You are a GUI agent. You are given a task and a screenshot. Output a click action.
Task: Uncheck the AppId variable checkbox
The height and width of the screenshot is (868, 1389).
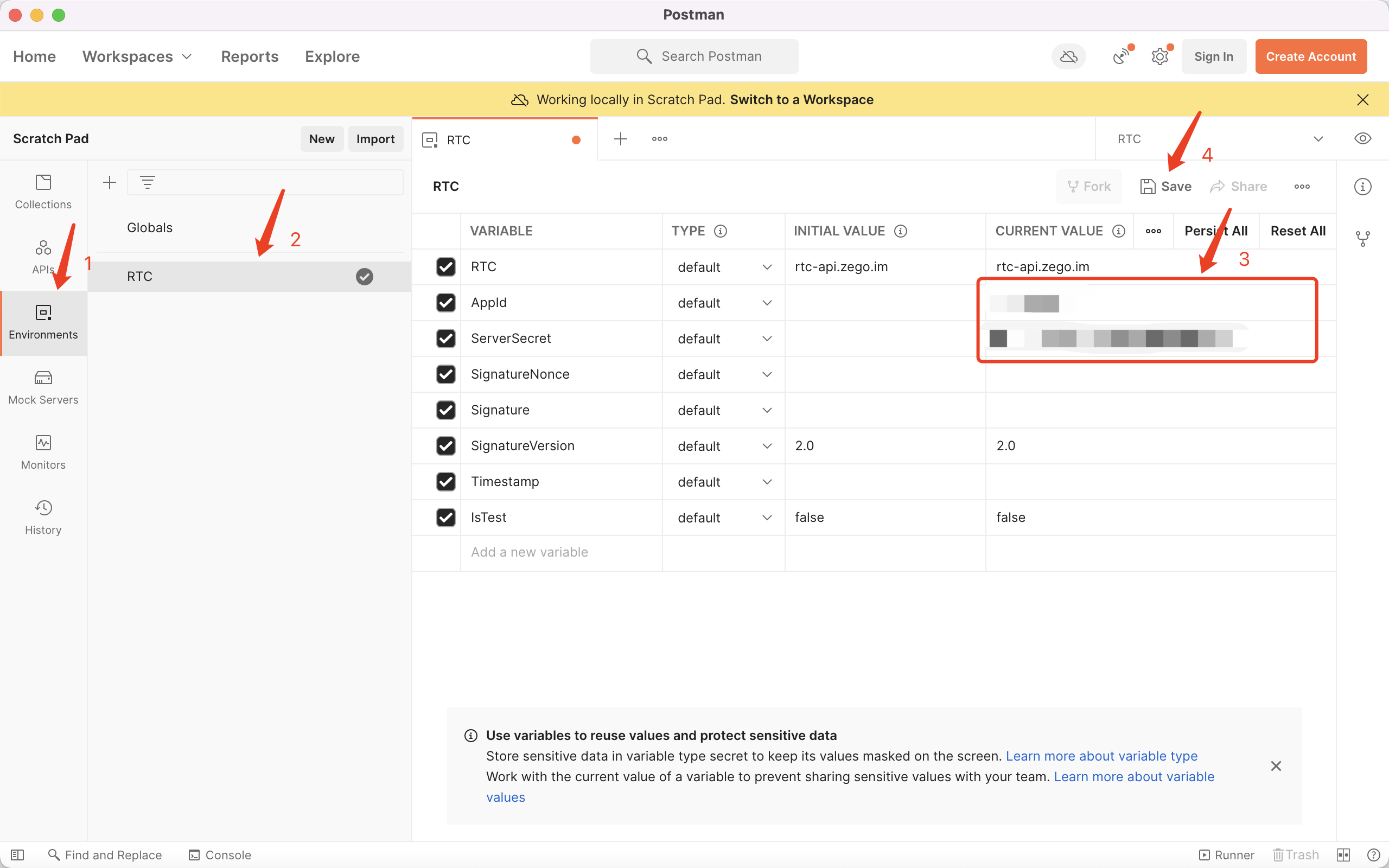tap(446, 303)
